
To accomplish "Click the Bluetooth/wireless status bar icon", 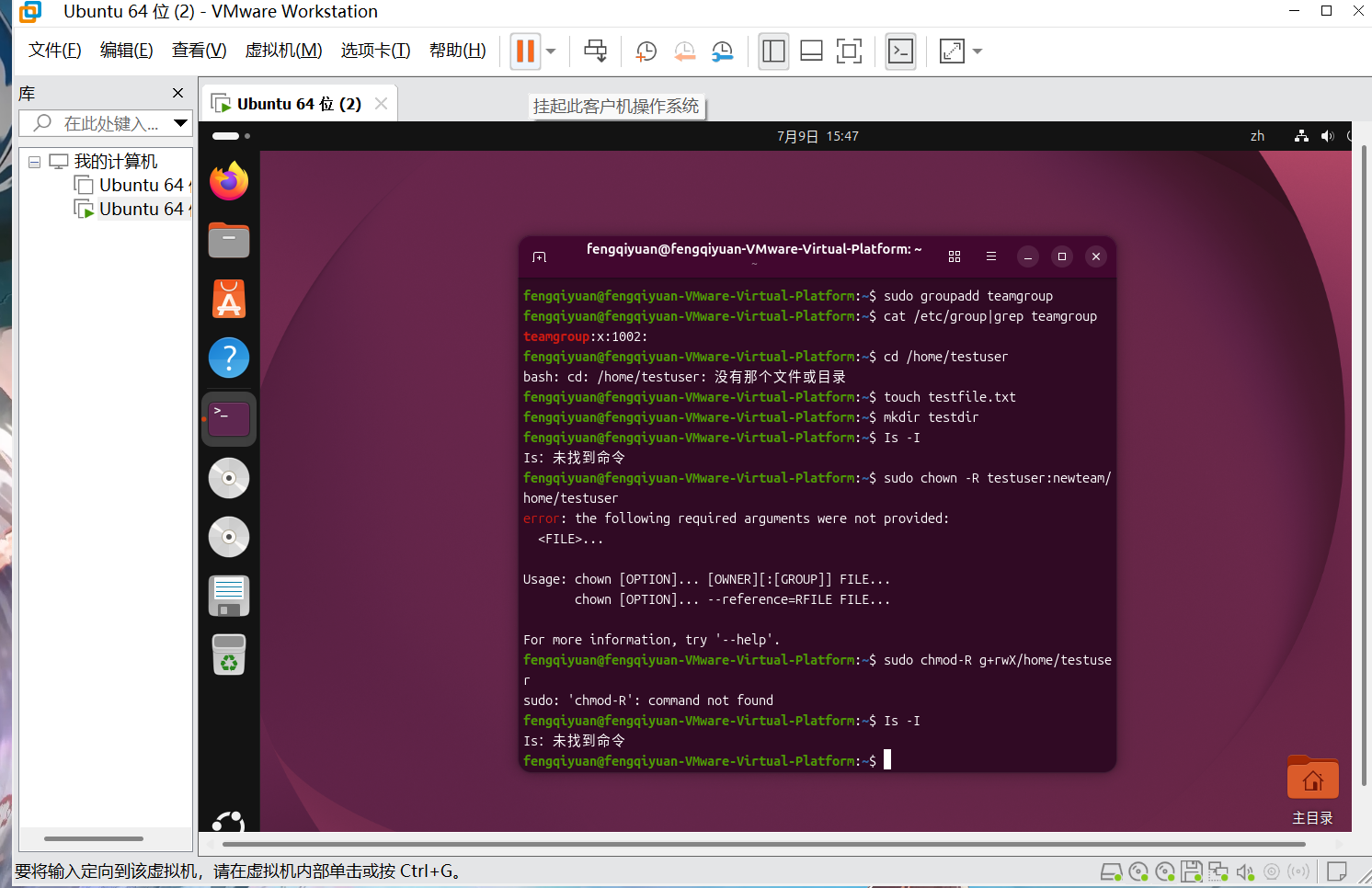I will point(1298,871).
